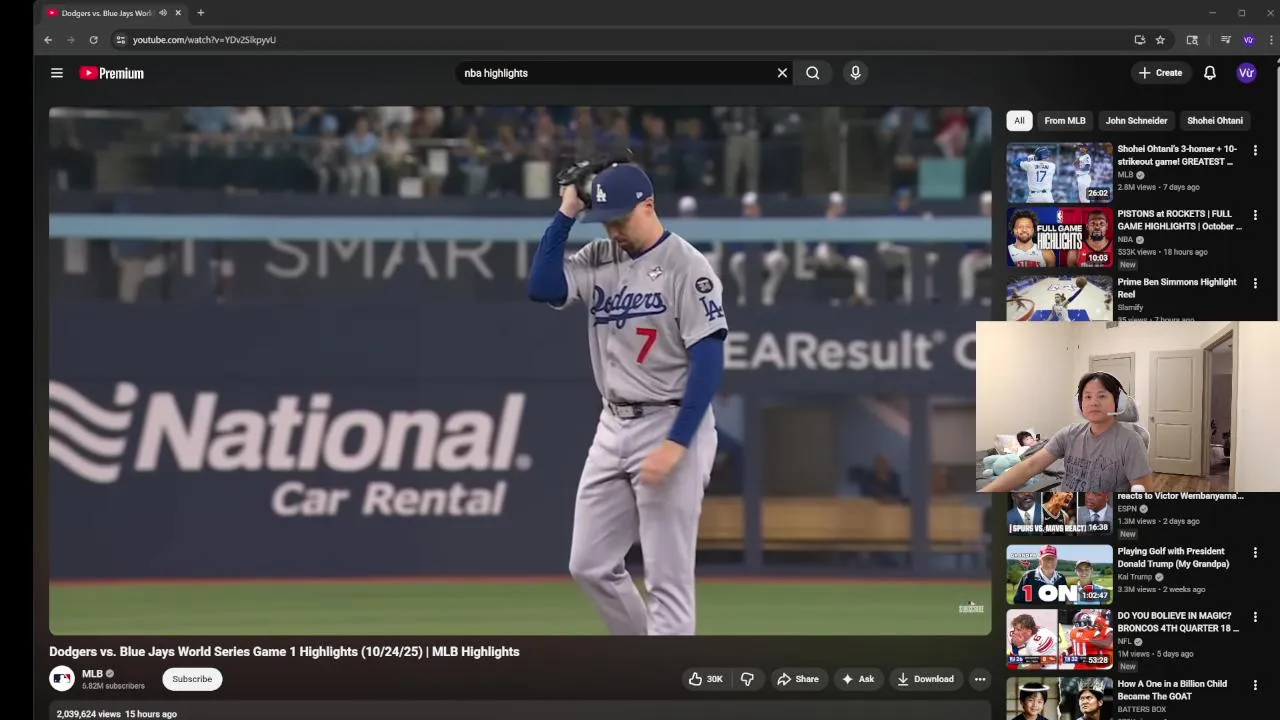The image size is (1280, 720).
Task: Open the notifications bell
Action: coord(1209,73)
